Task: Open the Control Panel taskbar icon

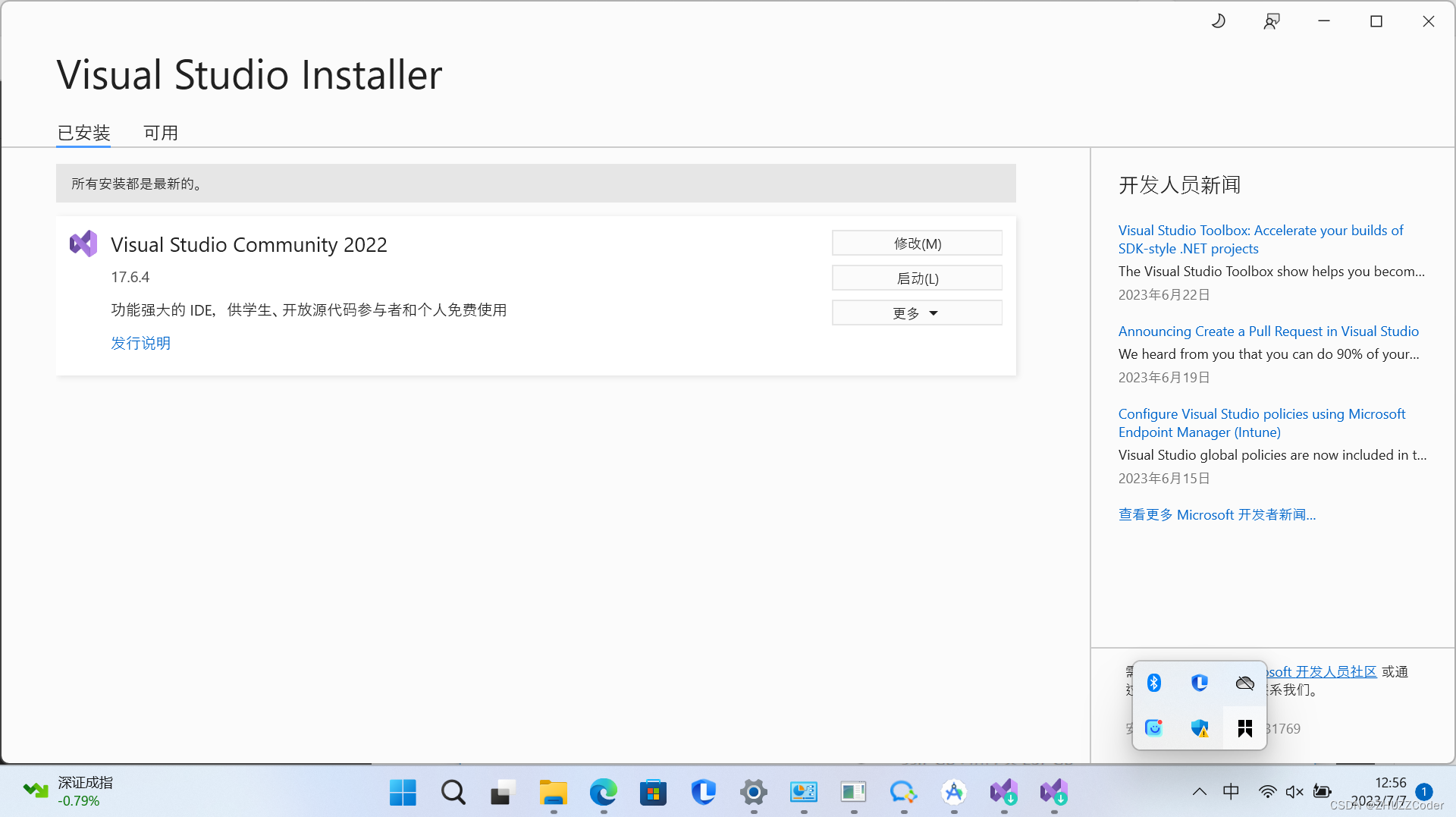Action: coord(803,793)
